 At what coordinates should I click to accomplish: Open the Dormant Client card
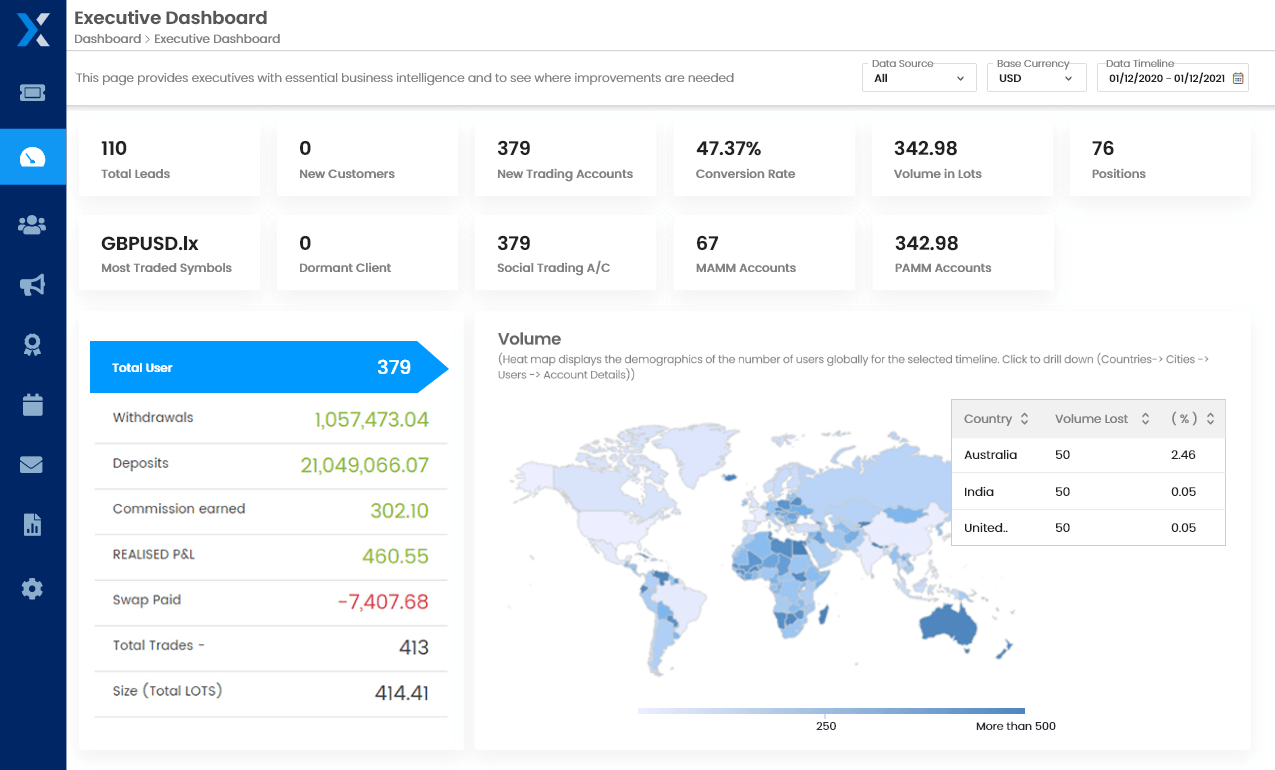(x=367, y=254)
